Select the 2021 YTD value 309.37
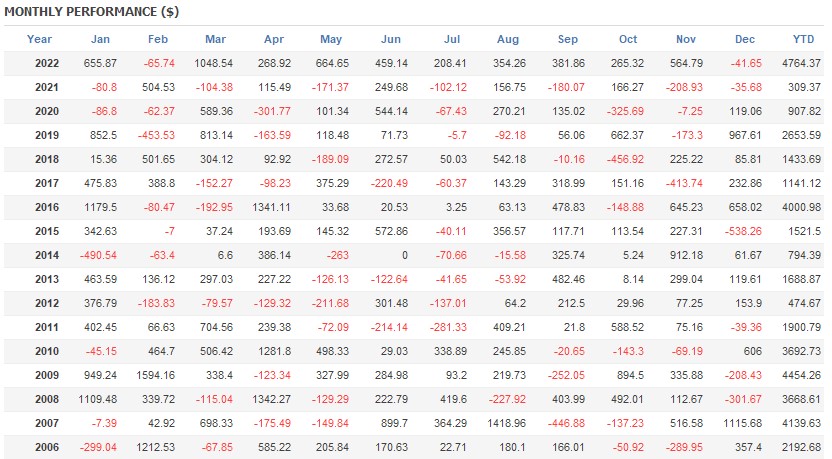 [x=804, y=87]
